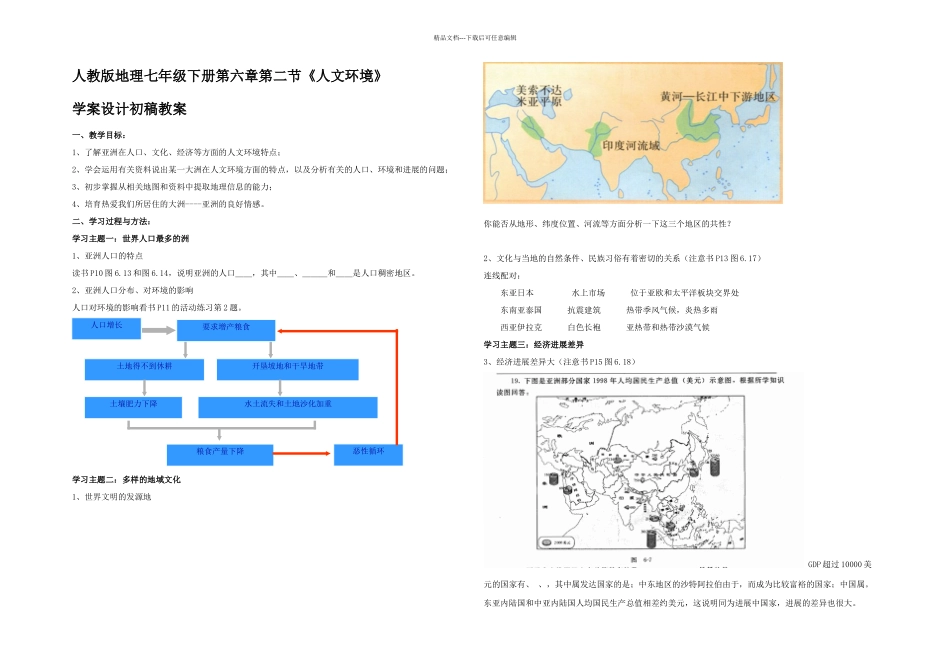
Task: Click matching item 亚热带和热带沙漠气候
Action: pos(668,328)
